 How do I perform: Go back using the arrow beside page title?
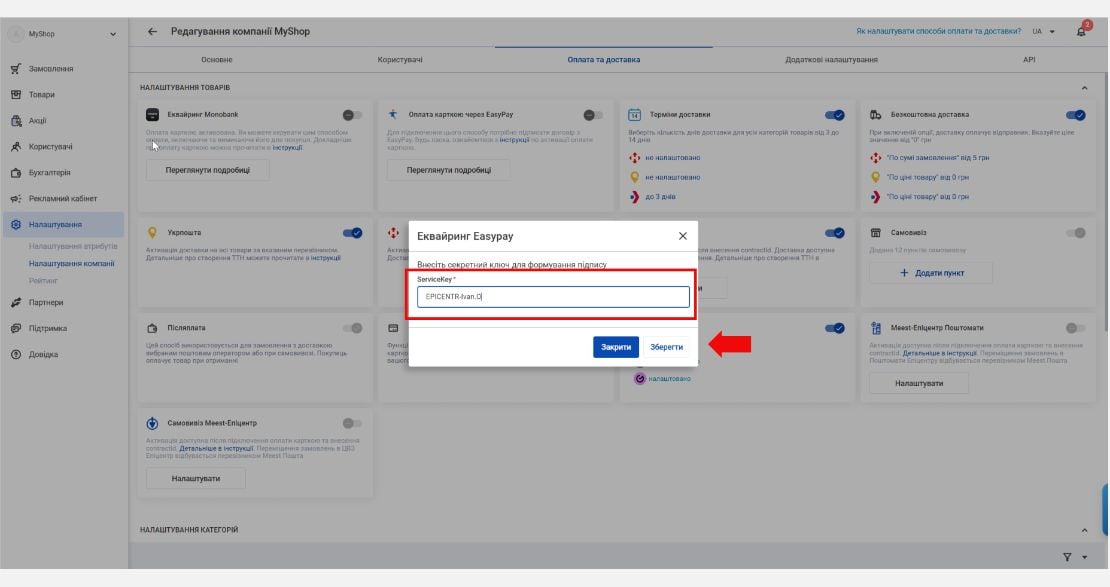click(x=152, y=31)
